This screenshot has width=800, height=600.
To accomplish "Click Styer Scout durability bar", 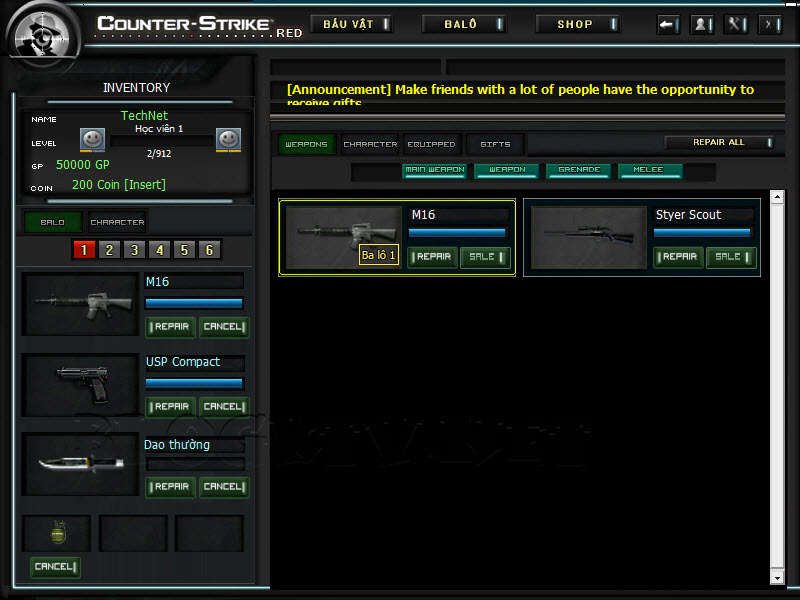I will pos(702,233).
